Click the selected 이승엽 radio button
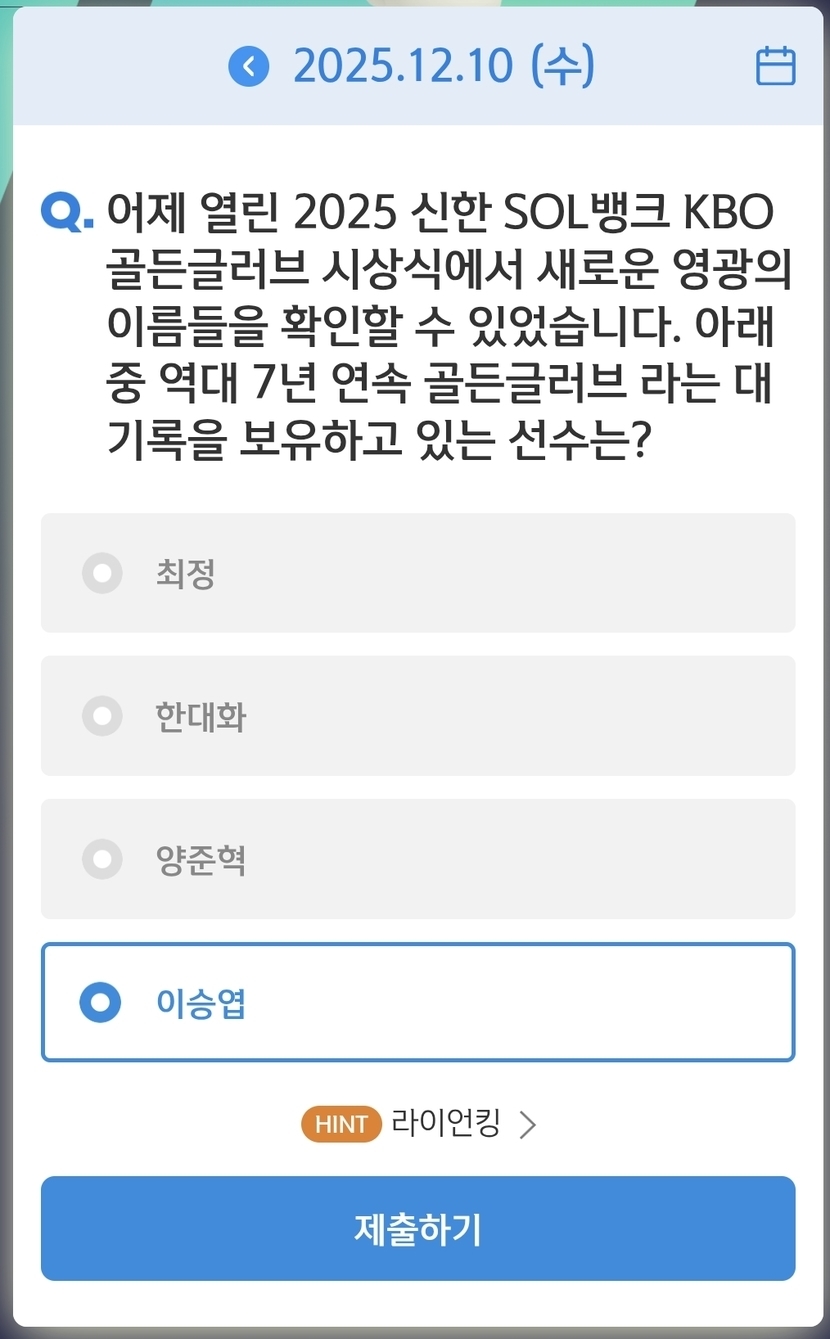The image size is (830, 1339). tap(100, 1002)
